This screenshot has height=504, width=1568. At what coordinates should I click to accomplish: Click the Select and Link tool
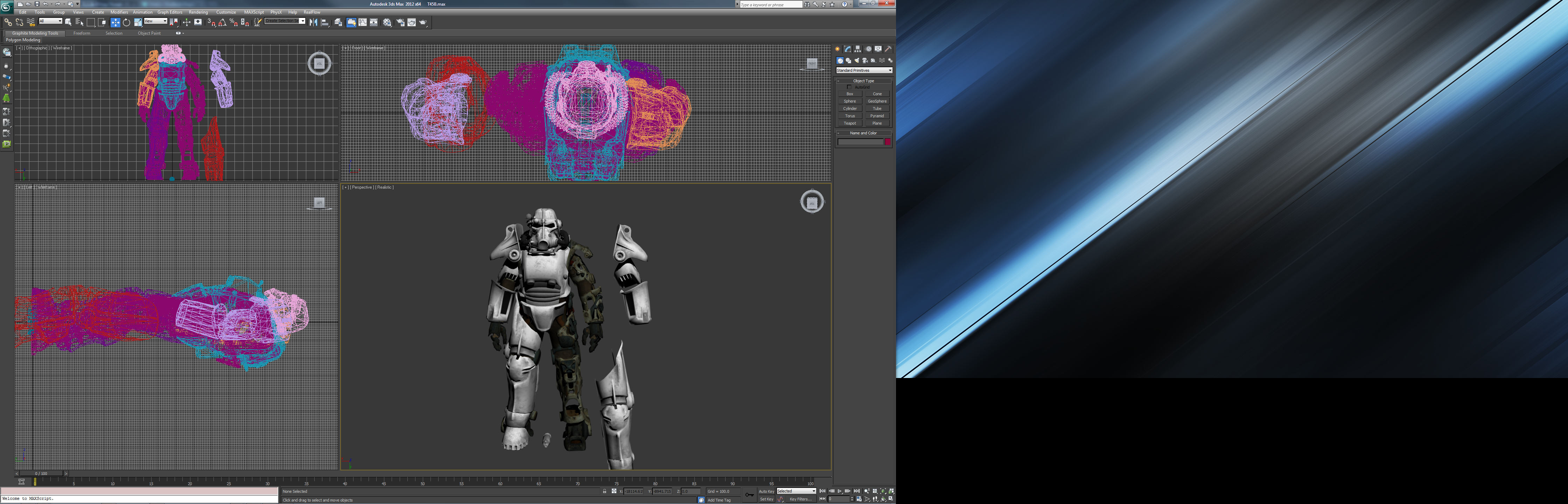[x=8, y=22]
